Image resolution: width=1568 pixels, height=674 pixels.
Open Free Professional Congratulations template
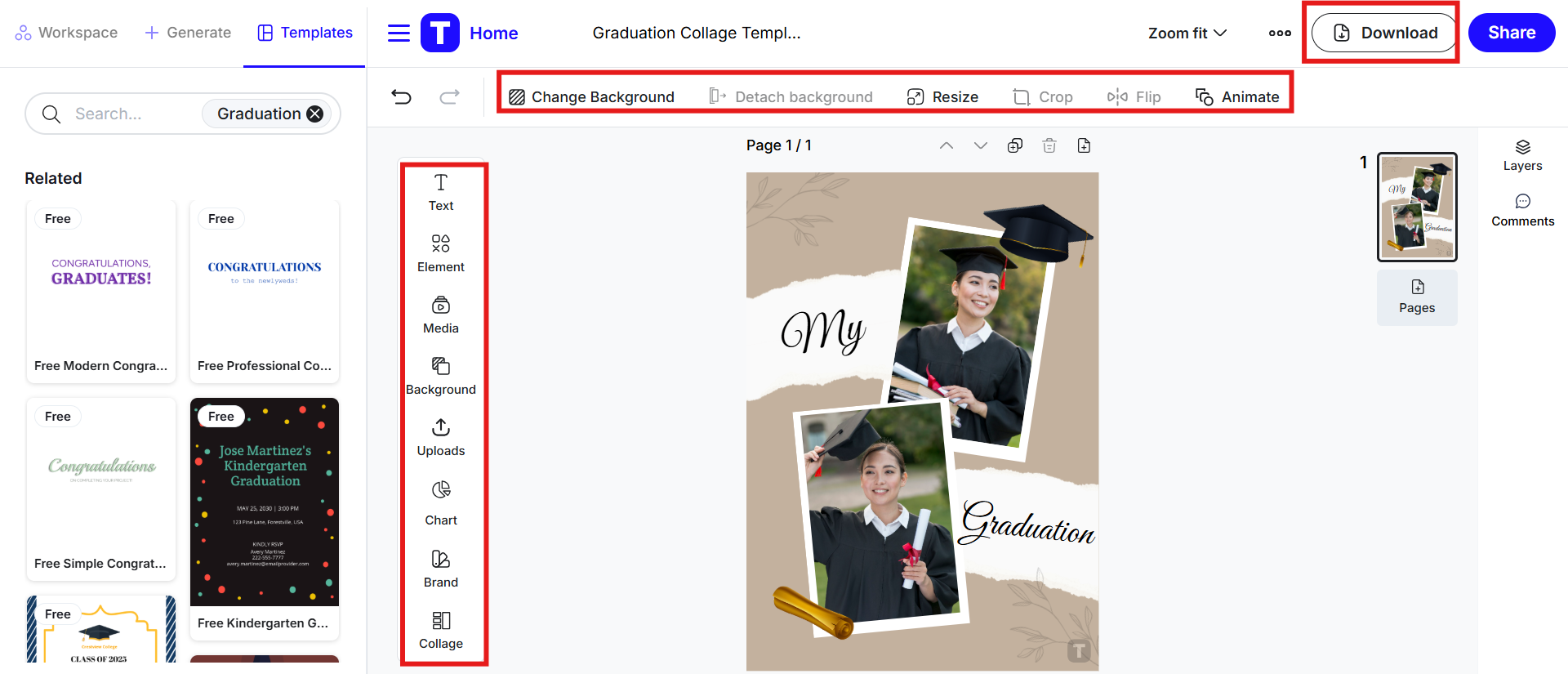(265, 292)
